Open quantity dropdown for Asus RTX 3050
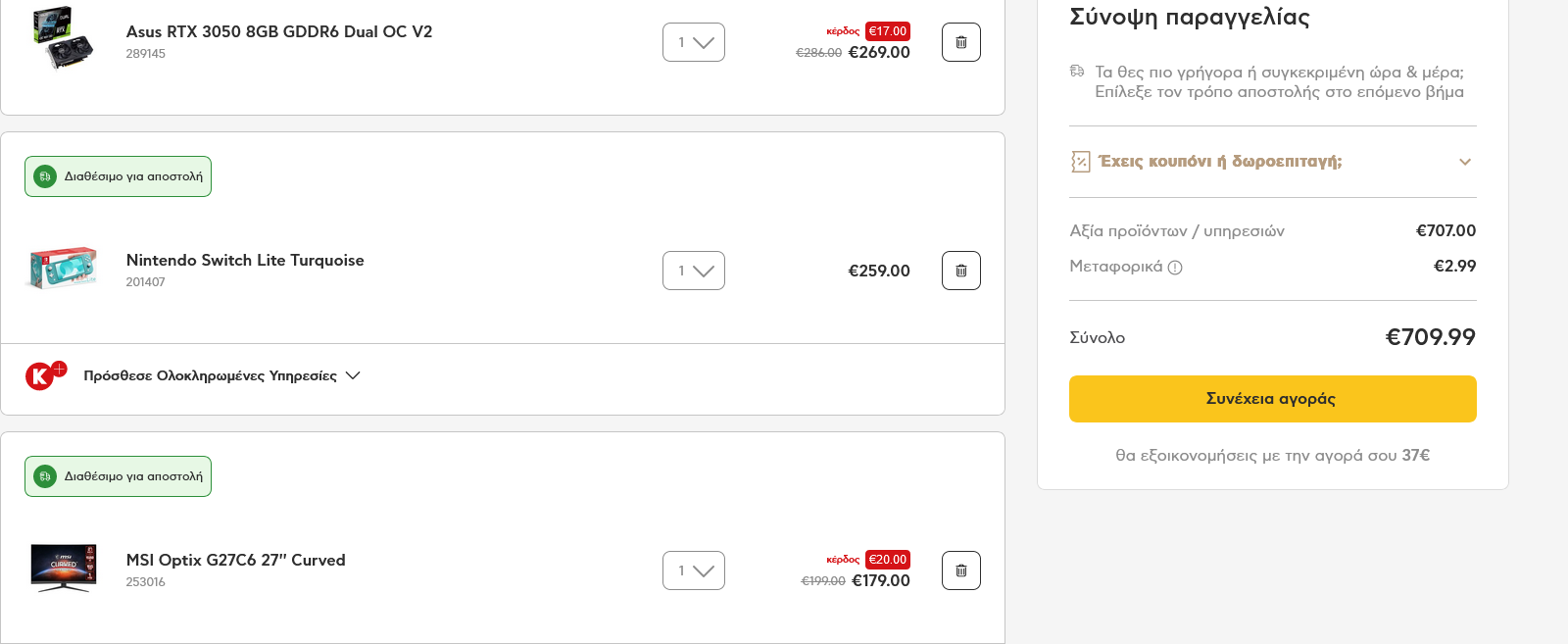 point(694,42)
